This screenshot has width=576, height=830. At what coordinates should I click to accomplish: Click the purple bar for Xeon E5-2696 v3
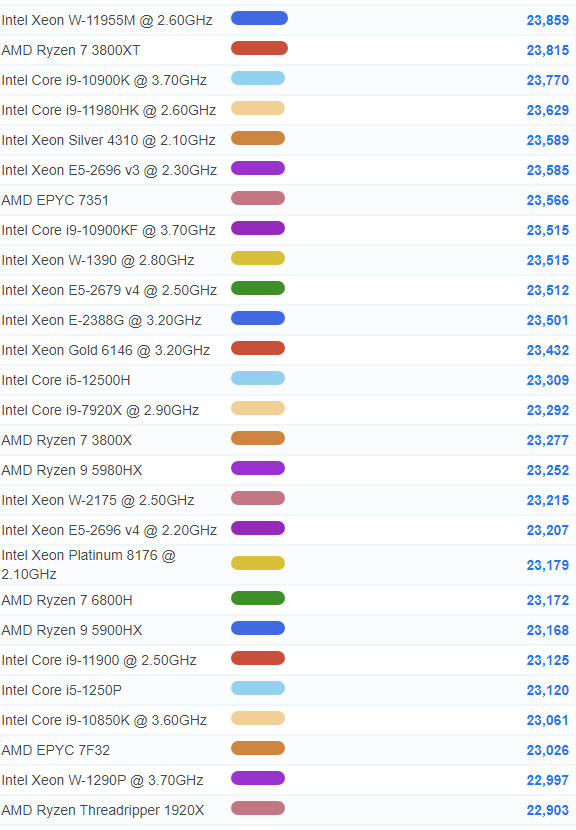point(258,169)
